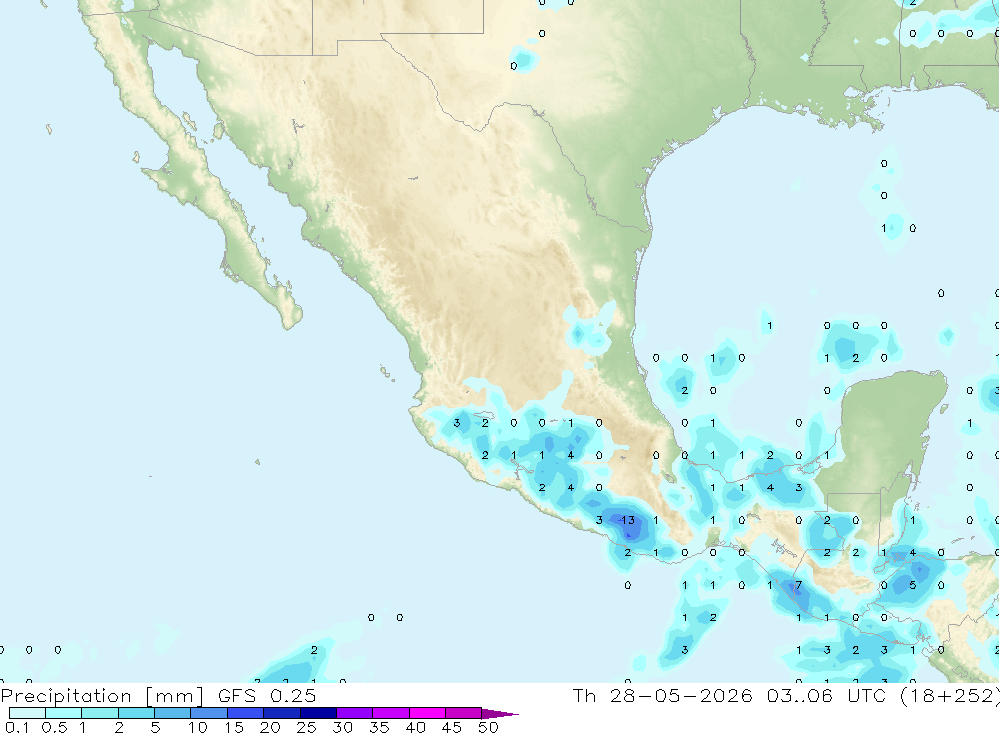The image size is (1000, 733).
Task: Click the legend label '50'
Action: 488,727
